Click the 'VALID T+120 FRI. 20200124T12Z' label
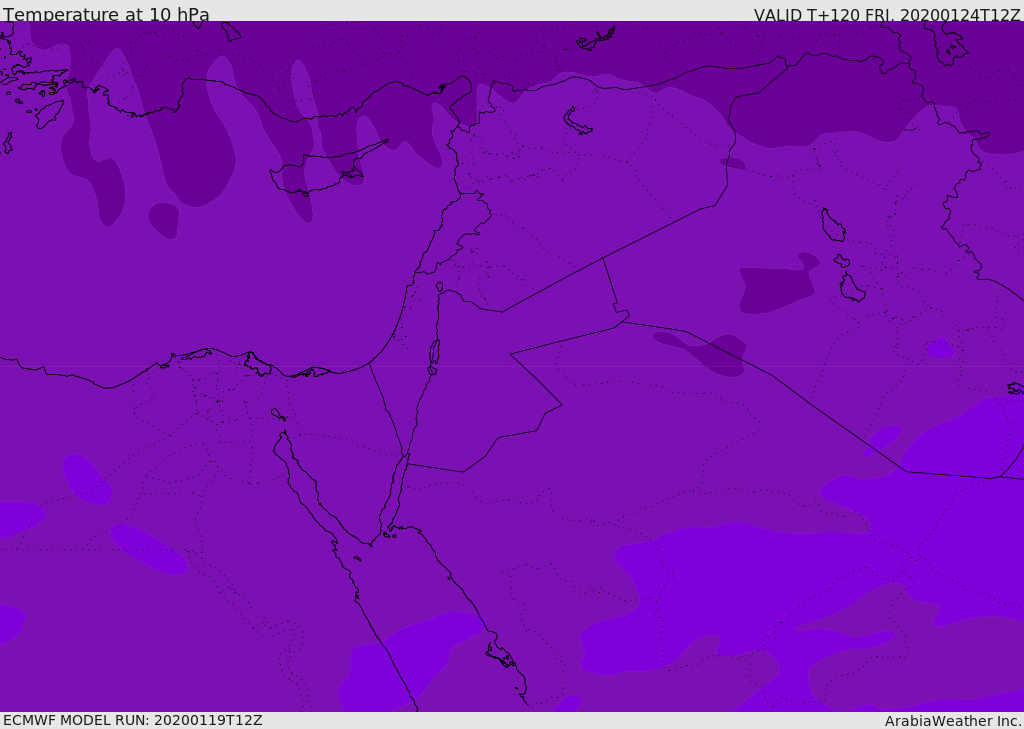The width and height of the screenshot is (1024, 729). (x=887, y=14)
